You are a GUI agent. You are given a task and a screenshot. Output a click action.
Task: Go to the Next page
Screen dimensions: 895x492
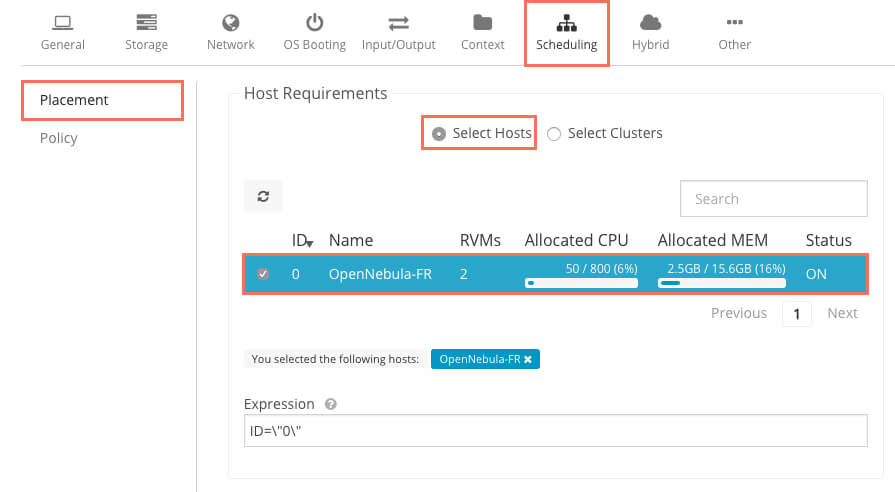tap(842, 313)
